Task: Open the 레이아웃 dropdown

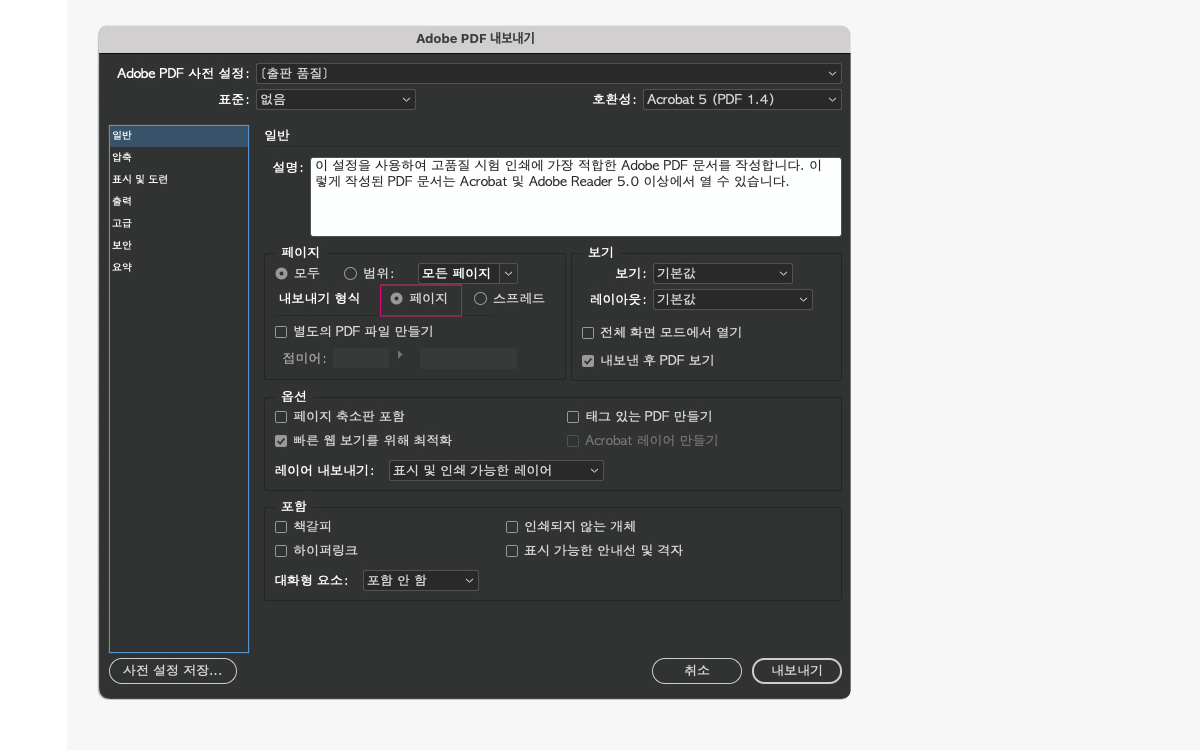Action: pyautogui.click(x=732, y=299)
